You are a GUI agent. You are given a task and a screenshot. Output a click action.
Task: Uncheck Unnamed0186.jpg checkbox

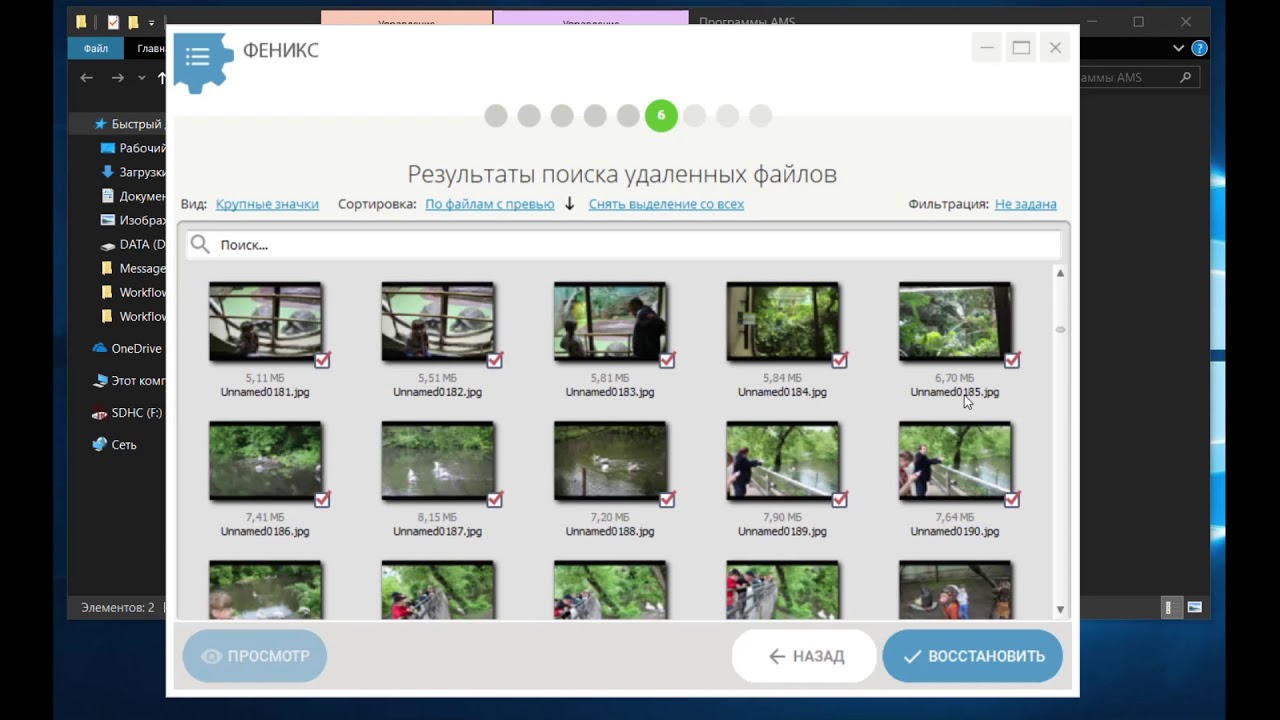click(x=323, y=499)
